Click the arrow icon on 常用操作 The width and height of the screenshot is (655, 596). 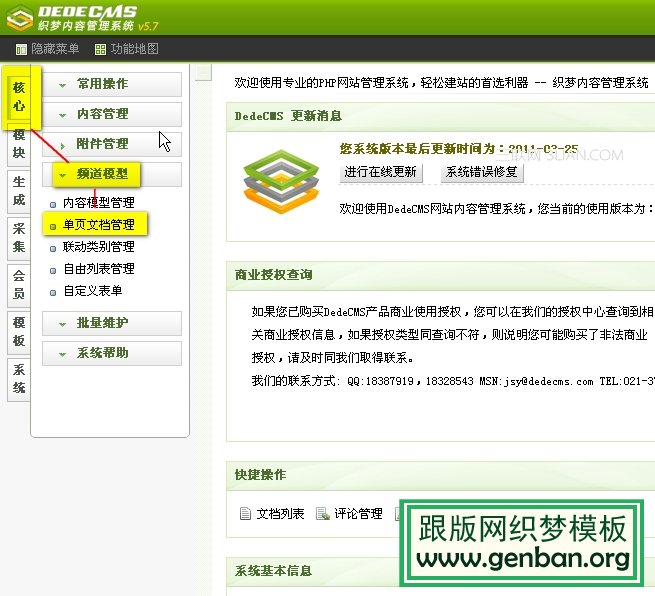(62, 86)
